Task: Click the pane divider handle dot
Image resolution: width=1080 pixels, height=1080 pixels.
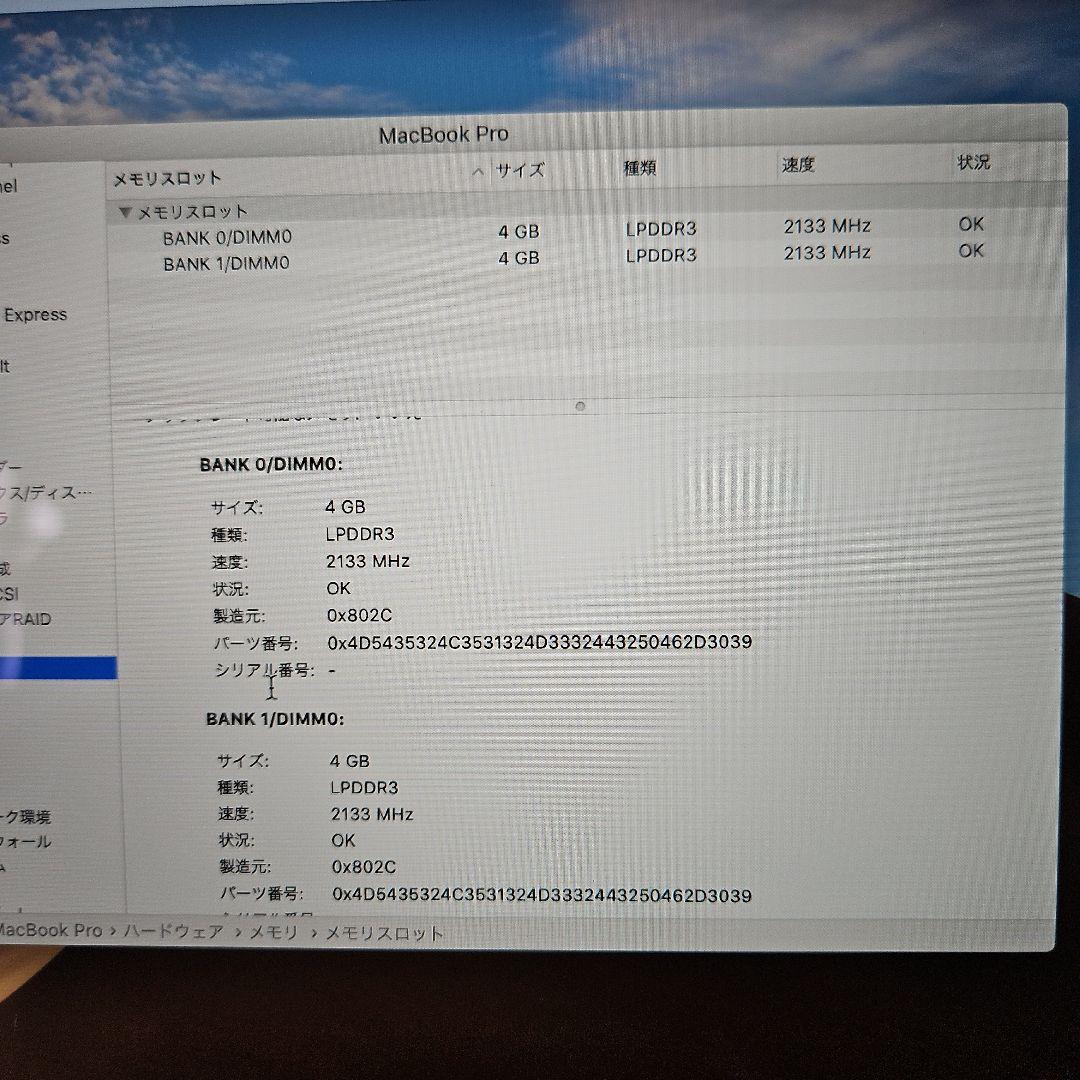Action: point(580,406)
